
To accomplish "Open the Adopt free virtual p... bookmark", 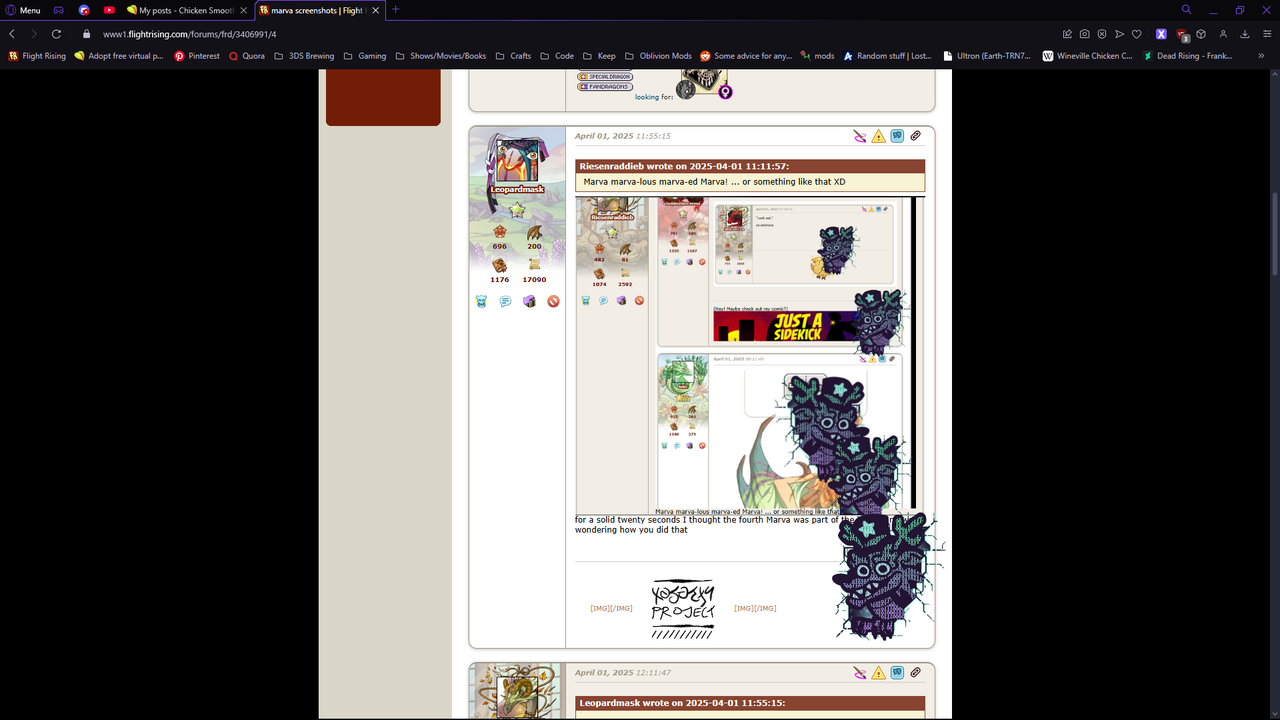I will tap(118, 56).
